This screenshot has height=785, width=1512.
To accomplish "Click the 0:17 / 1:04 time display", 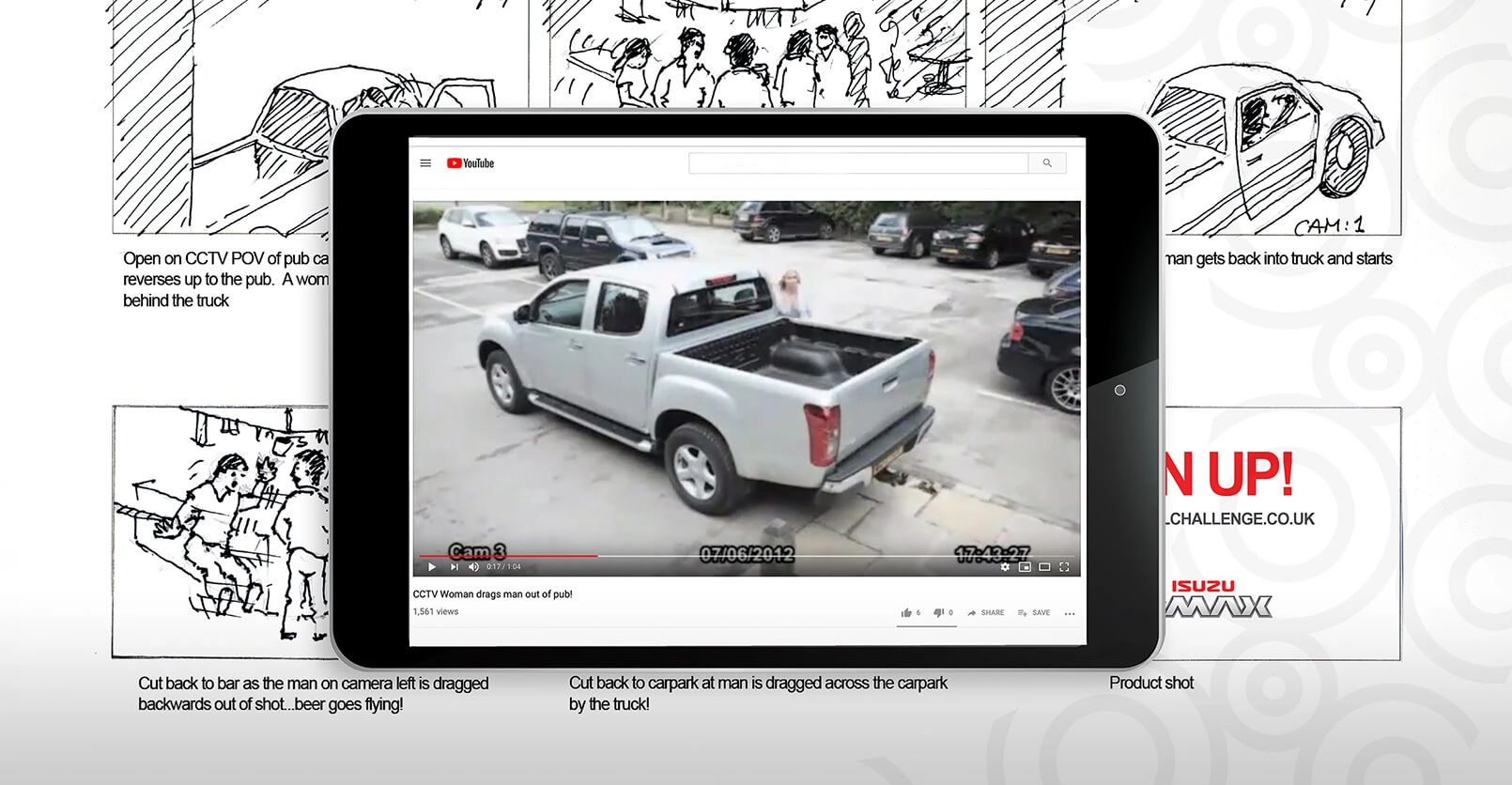I will tap(503, 567).
